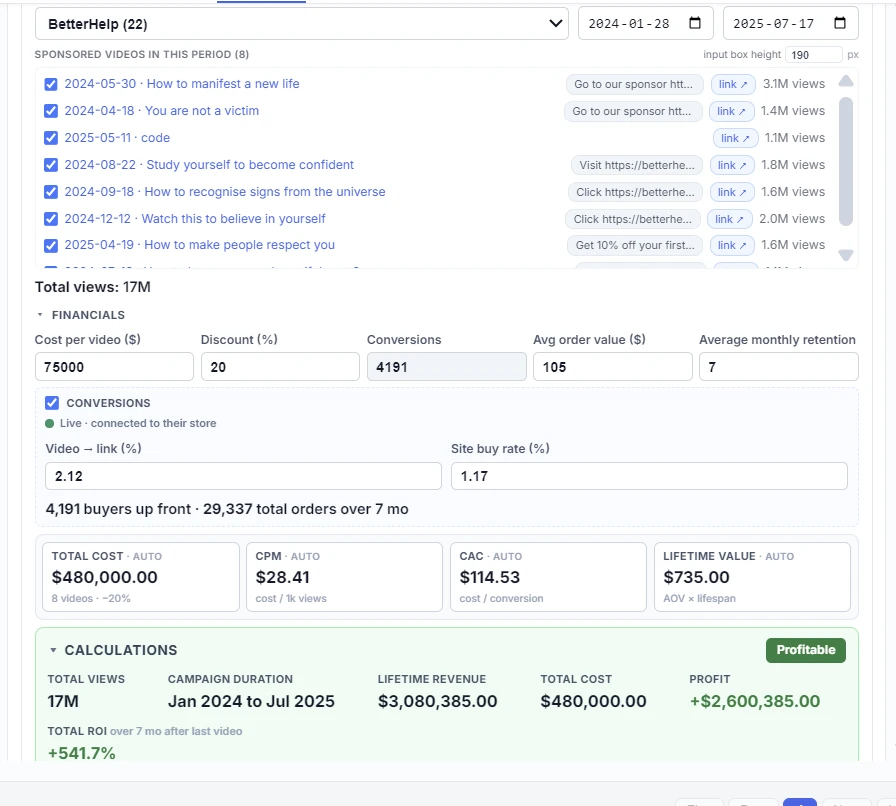Viewport: 896px width, 806px height.
Task: Click external link icon for the 'code' video
Action: pyautogui.click(x=735, y=138)
